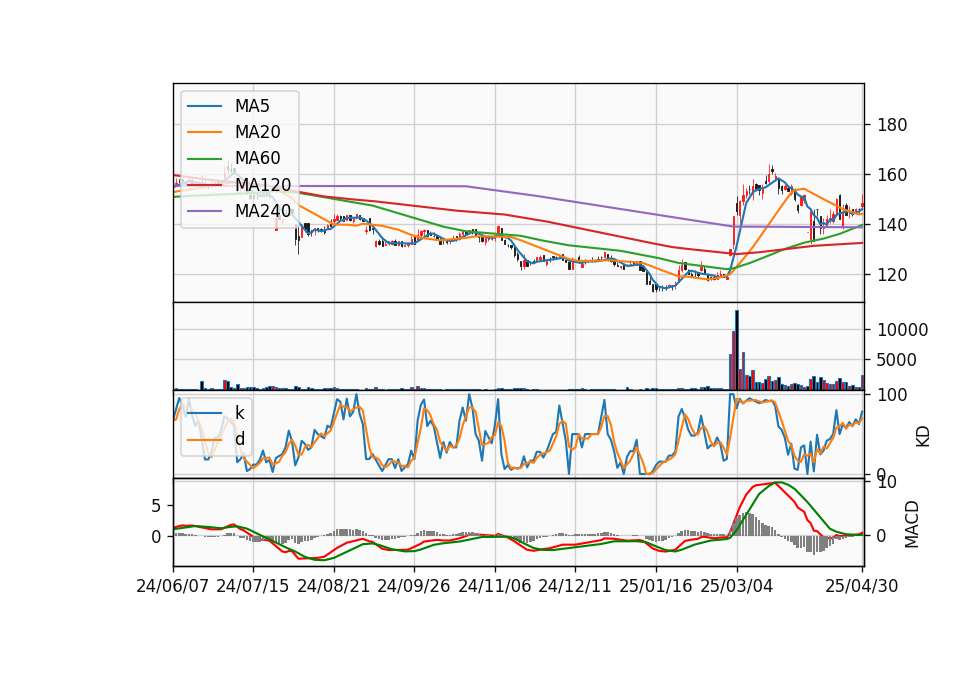This screenshot has width=960, height=690.
Task: Click the 5000 volume axis label
Action: (897, 360)
